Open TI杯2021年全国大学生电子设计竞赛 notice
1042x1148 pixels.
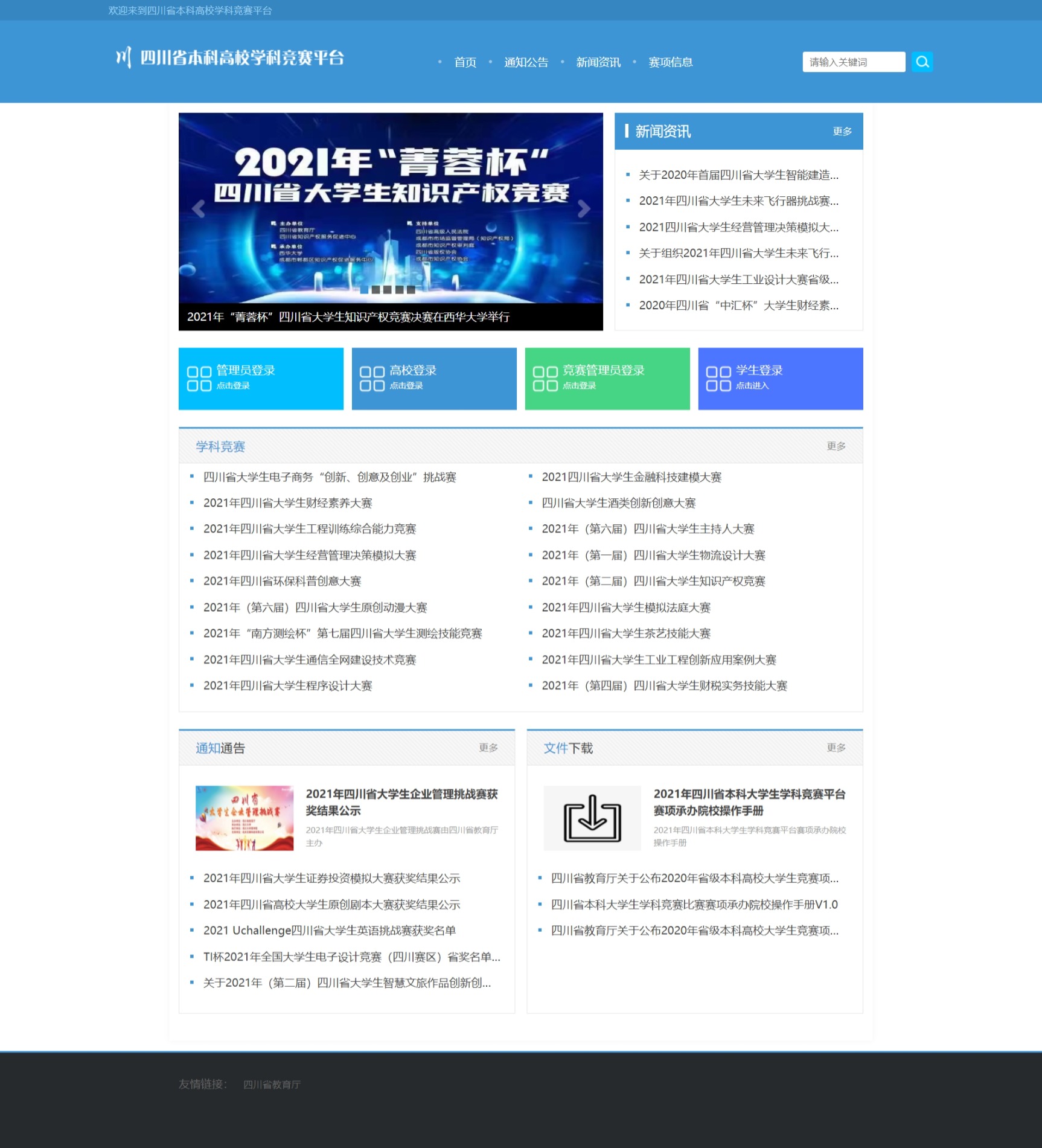pyautogui.click(x=351, y=957)
